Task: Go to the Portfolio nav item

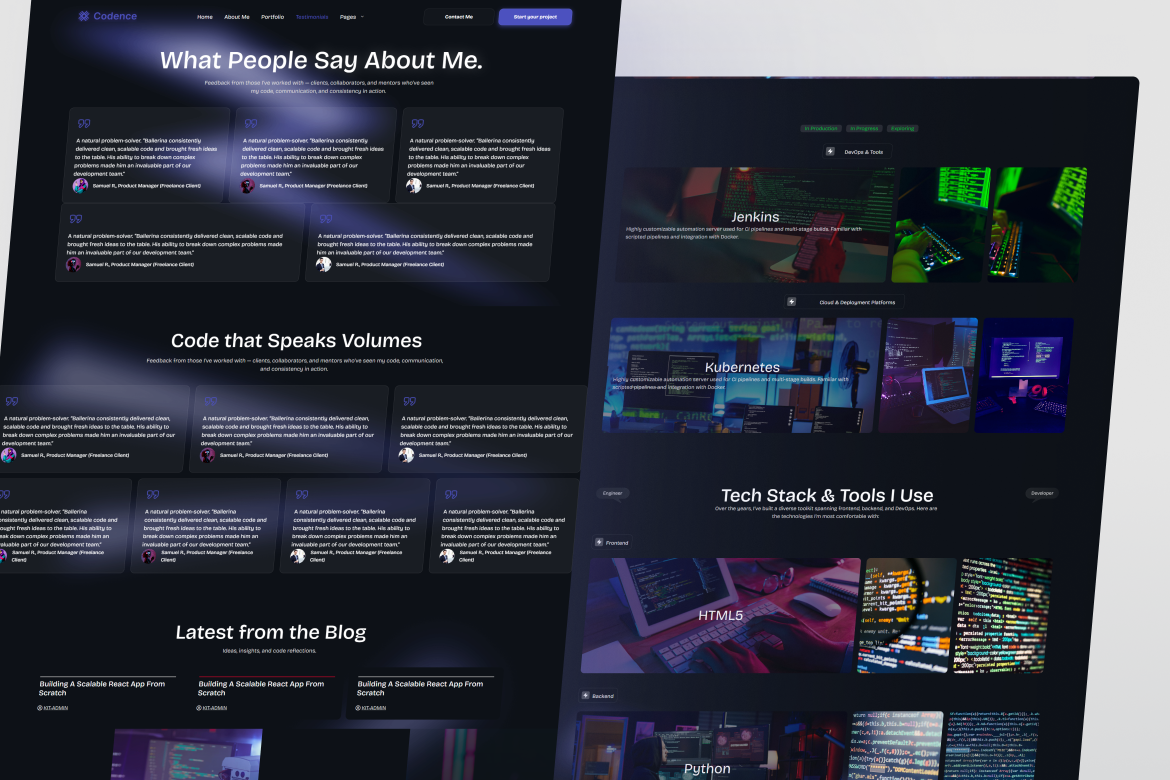Action: coord(272,17)
